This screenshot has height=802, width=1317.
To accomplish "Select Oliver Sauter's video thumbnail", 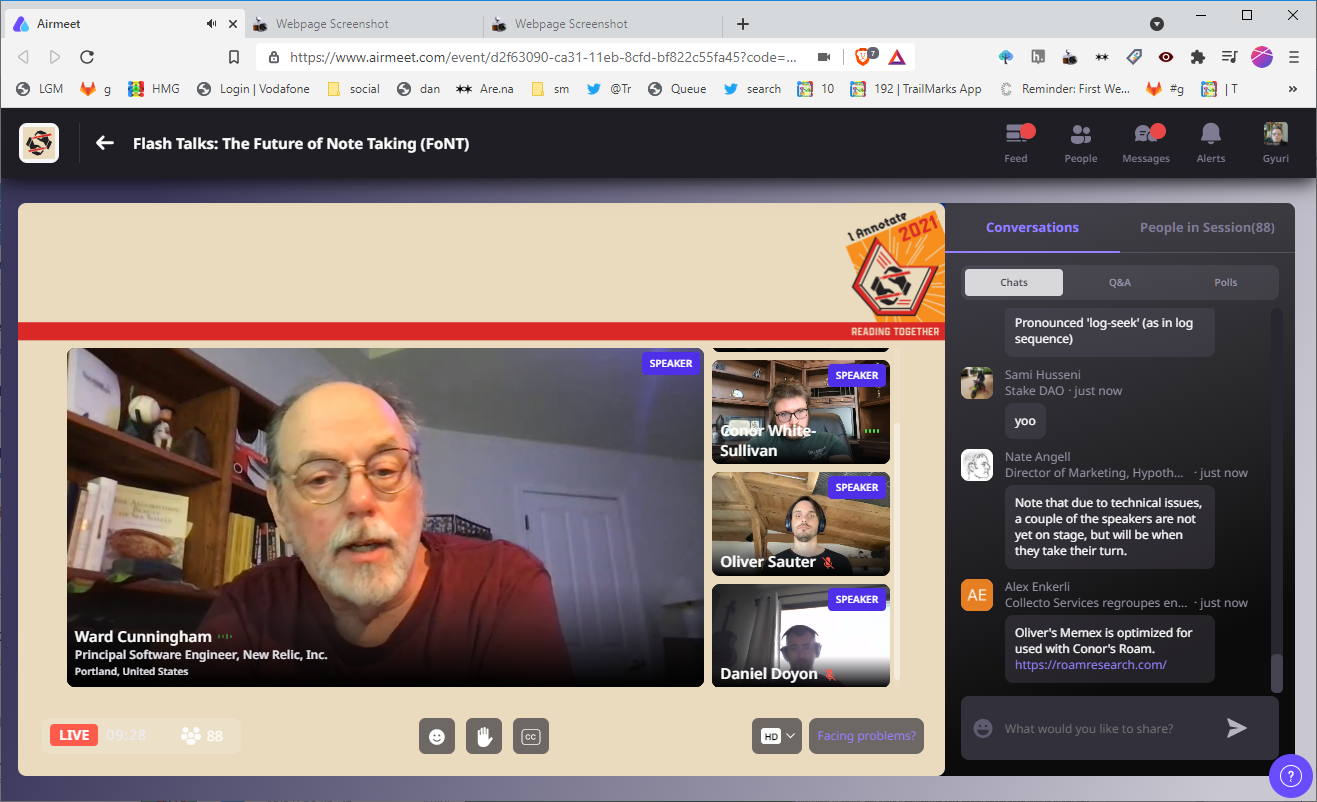I will [x=801, y=524].
